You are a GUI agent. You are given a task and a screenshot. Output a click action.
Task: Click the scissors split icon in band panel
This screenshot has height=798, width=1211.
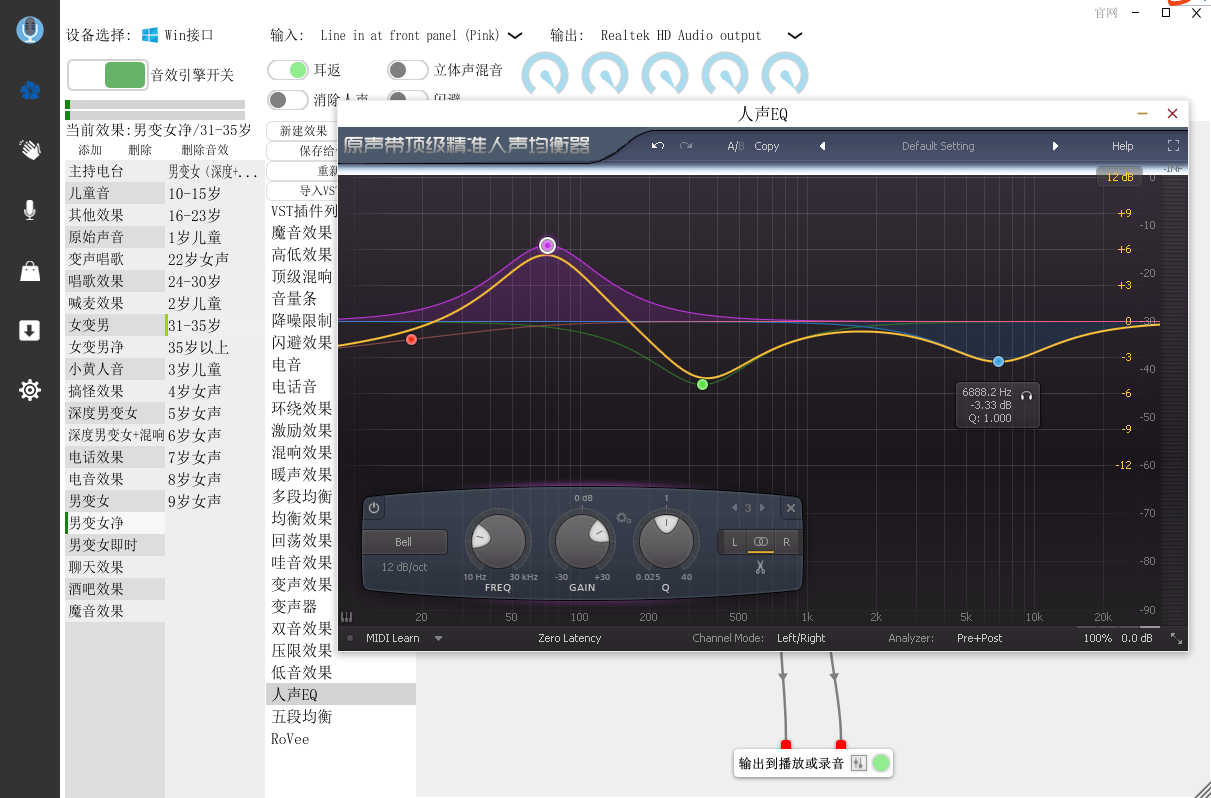pyautogui.click(x=760, y=568)
